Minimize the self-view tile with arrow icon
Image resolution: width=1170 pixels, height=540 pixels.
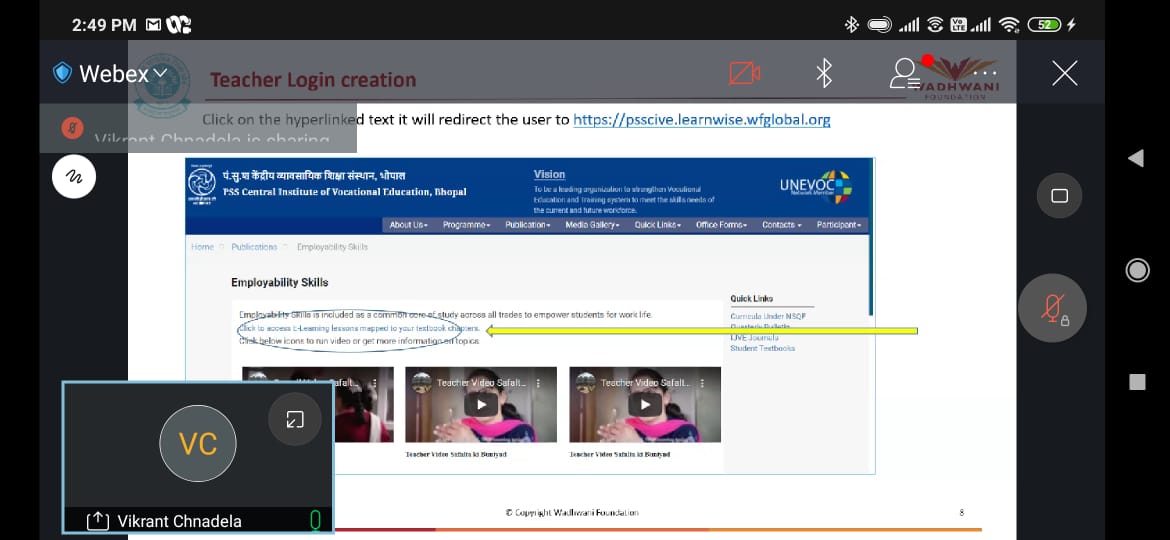coord(295,419)
